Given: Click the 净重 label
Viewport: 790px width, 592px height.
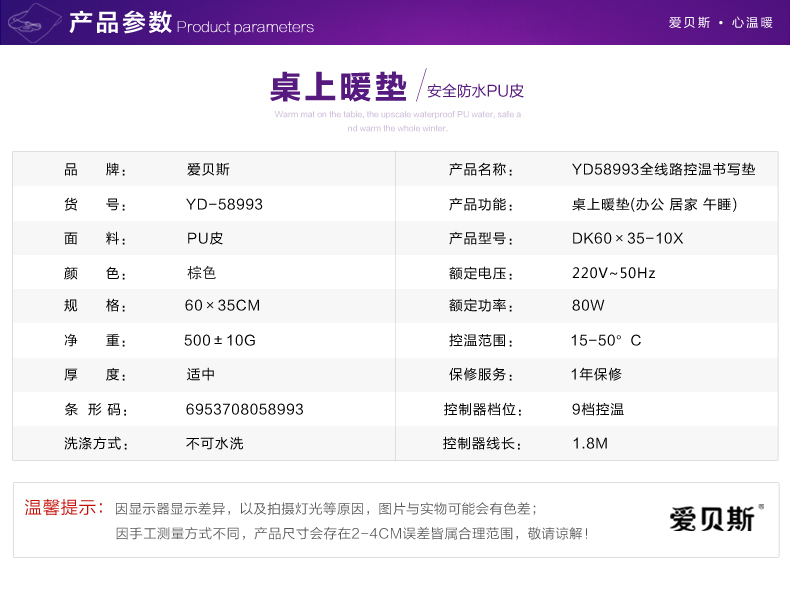Looking at the screenshot, I should tap(95, 340).
